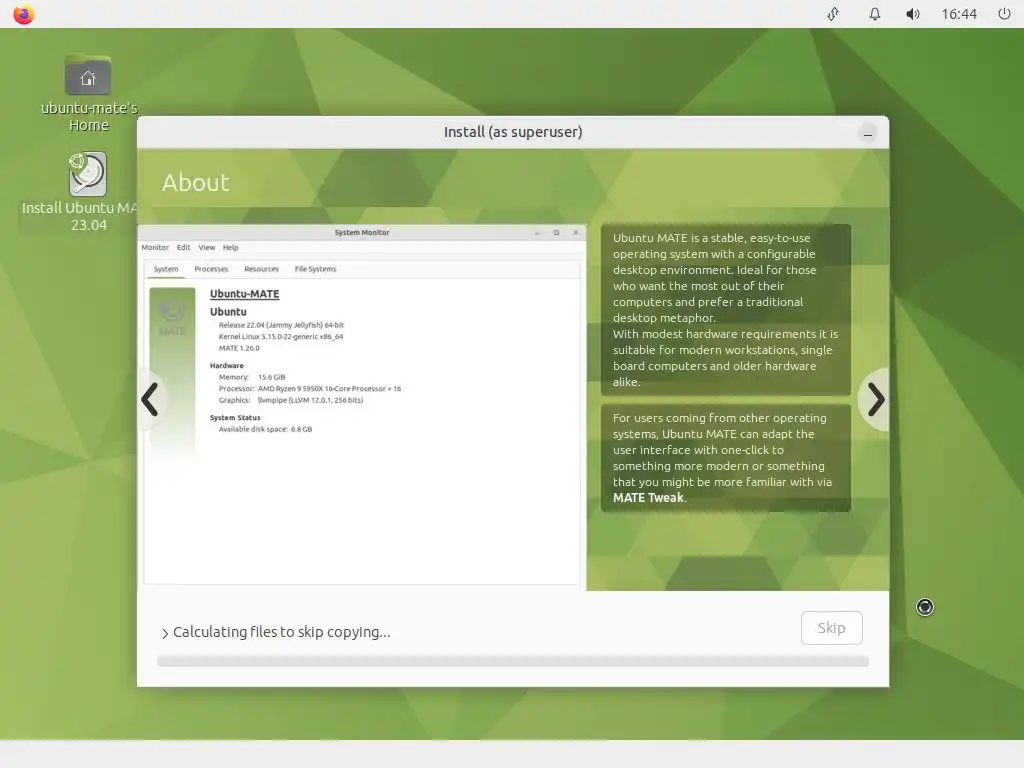Click the Hardware section heading
This screenshot has width=1024, height=768.
click(227, 366)
